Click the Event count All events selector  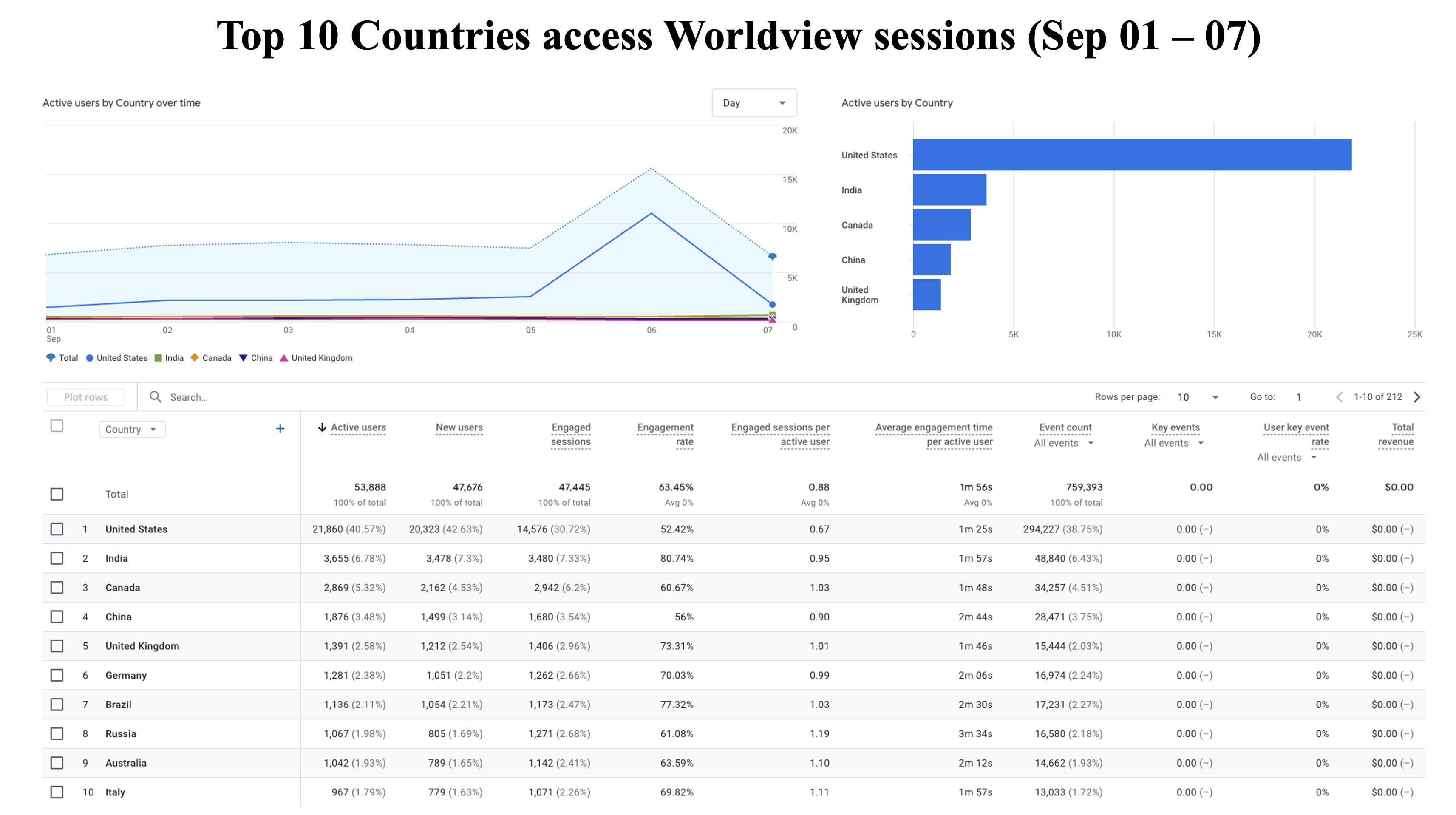(1063, 443)
